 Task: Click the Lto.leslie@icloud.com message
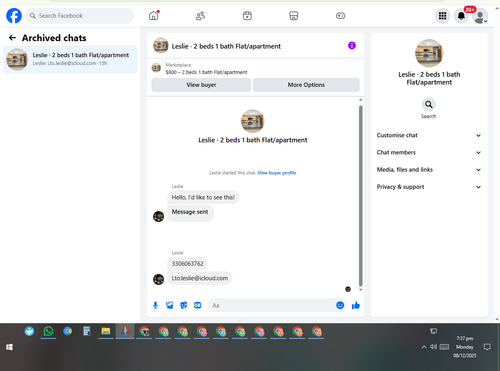pyautogui.click(x=200, y=278)
